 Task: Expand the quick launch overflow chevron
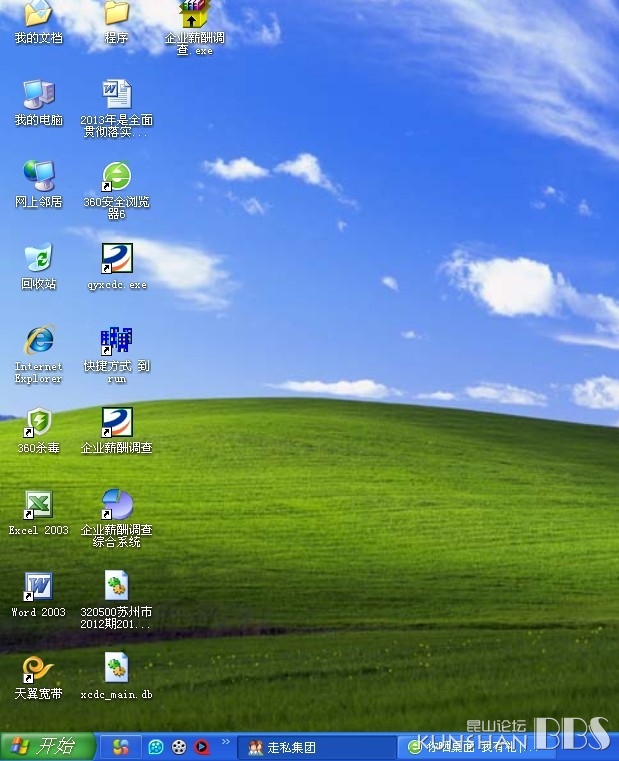(x=225, y=742)
